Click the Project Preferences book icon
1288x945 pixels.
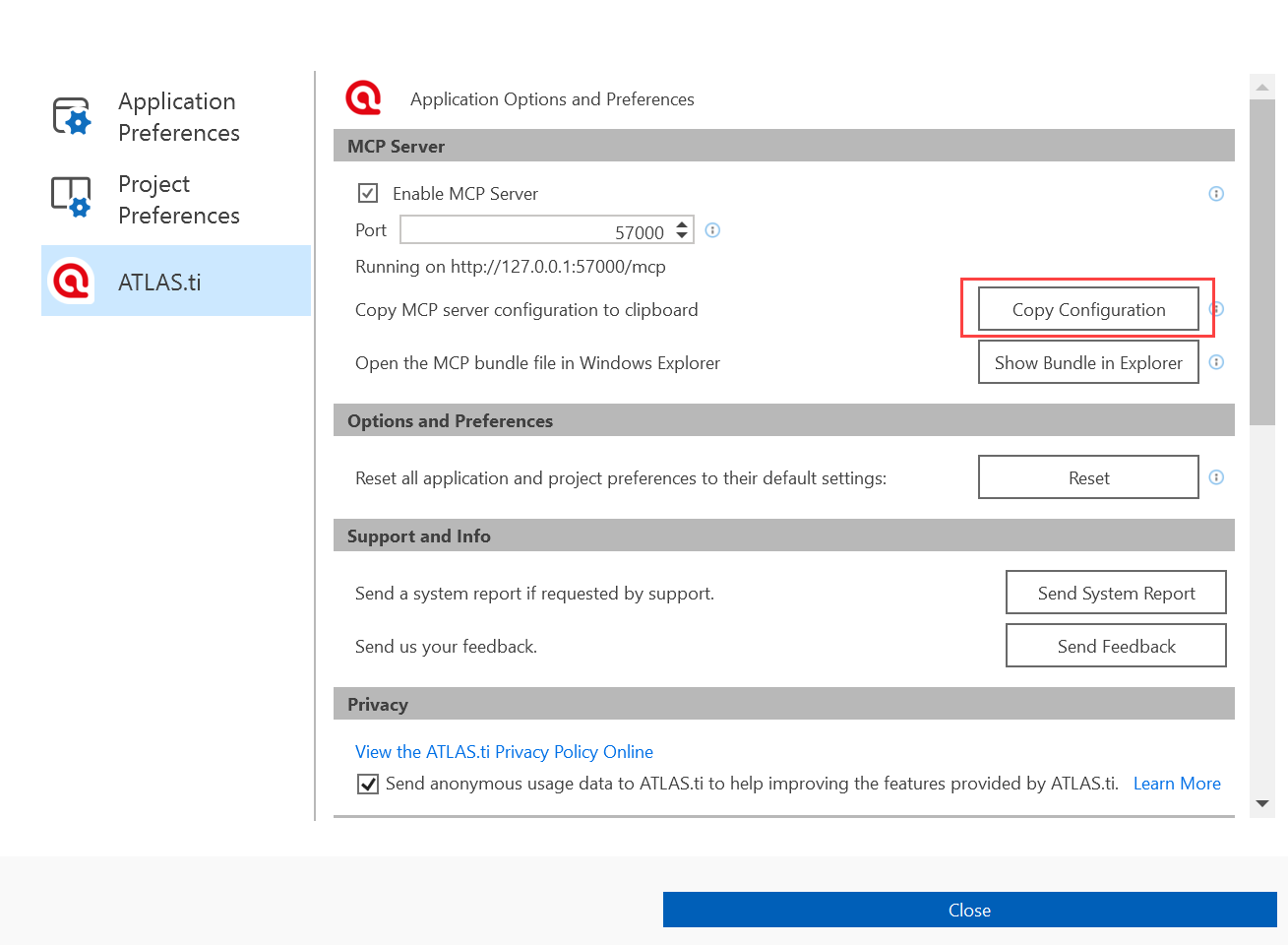click(72, 197)
